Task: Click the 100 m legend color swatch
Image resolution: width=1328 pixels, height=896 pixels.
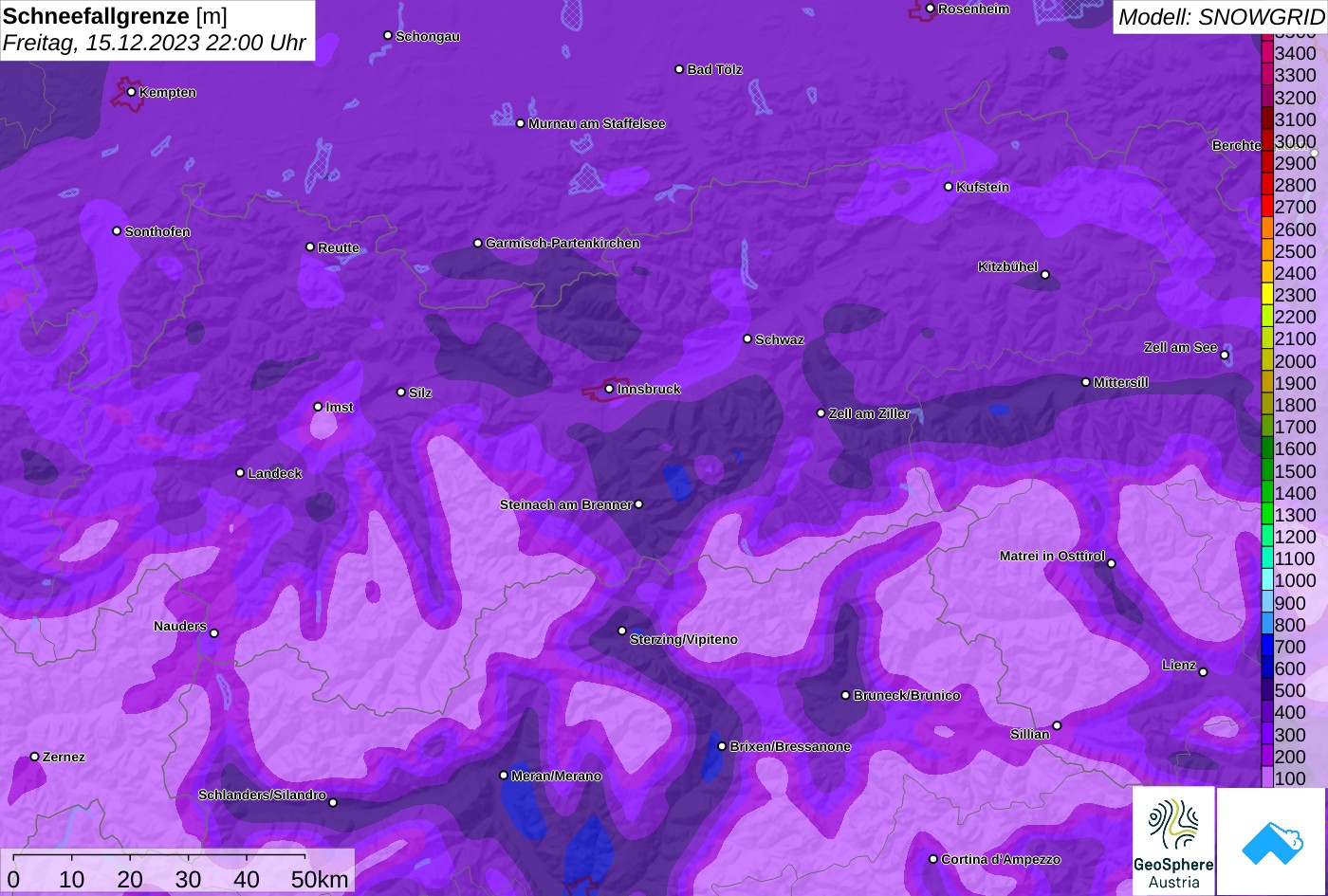Action: tap(1266, 777)
